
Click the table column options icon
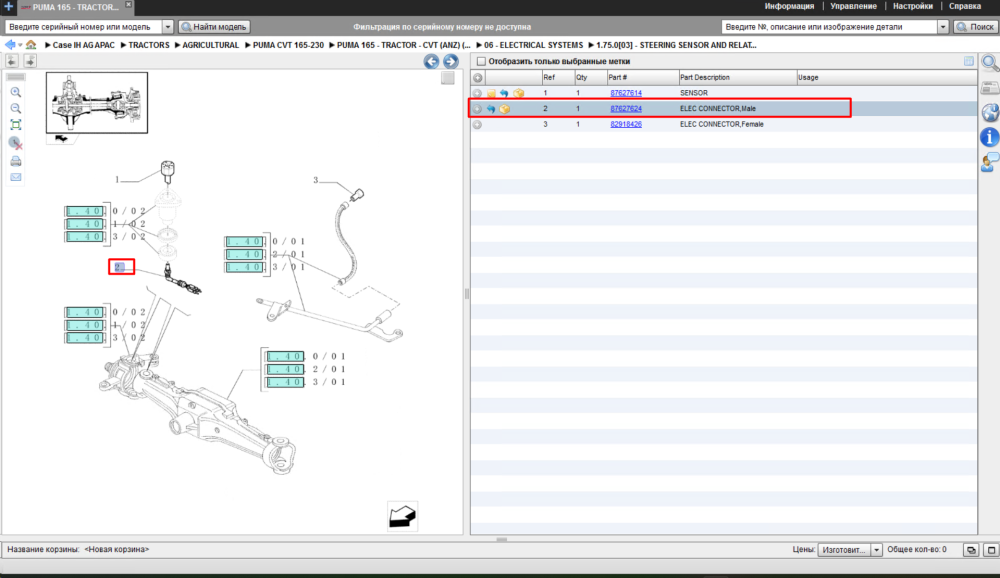tap(969, 61)
